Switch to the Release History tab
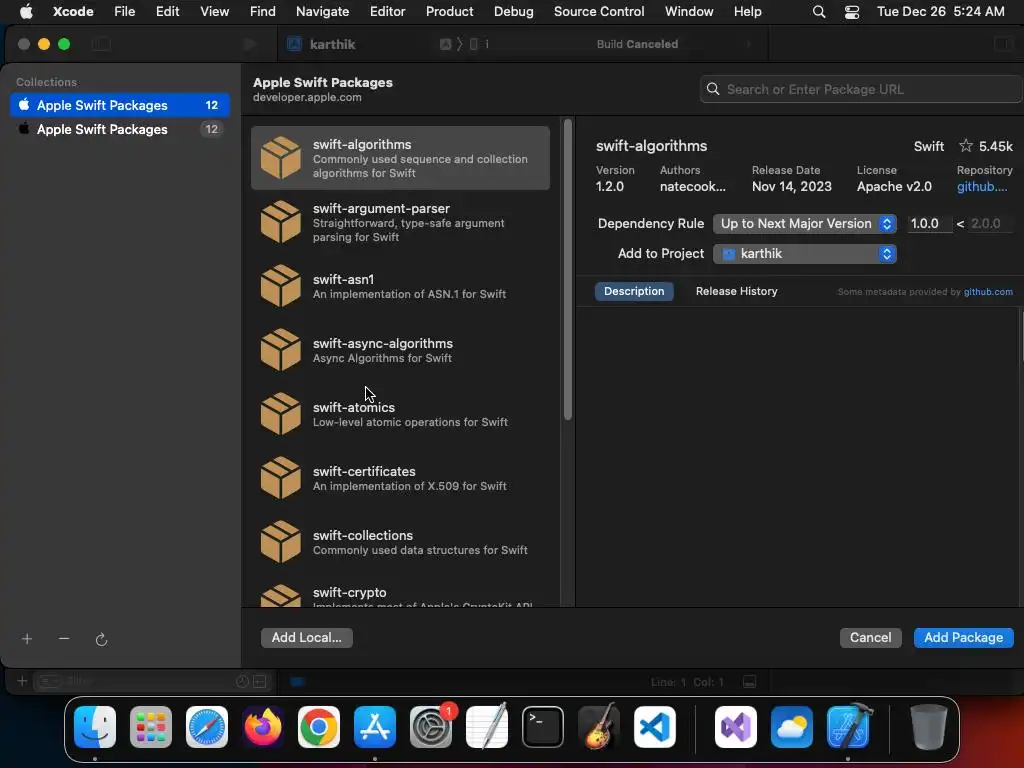 click(x=736, y=291)
